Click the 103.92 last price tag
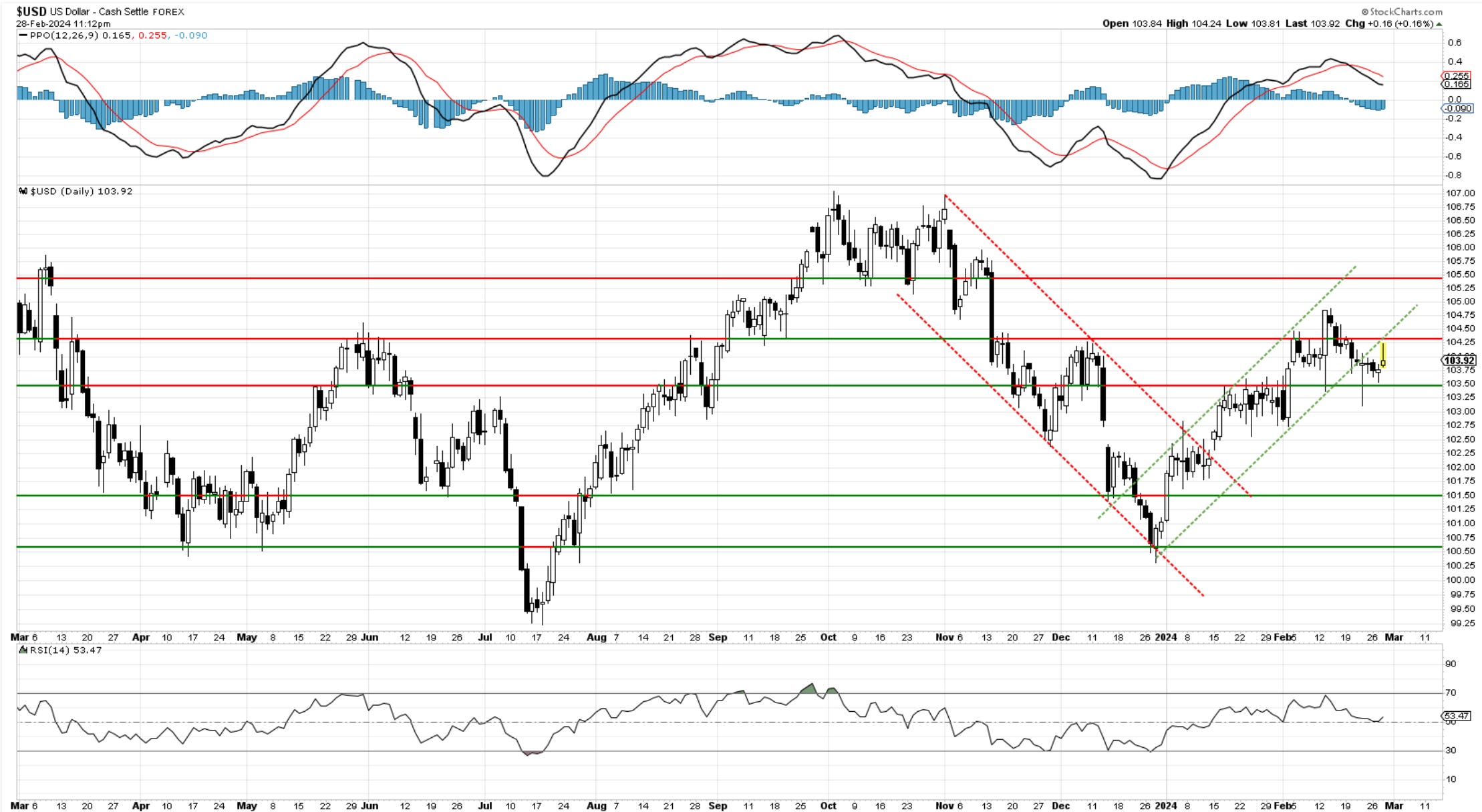 pyautogui.click(x=1459, y=361)
